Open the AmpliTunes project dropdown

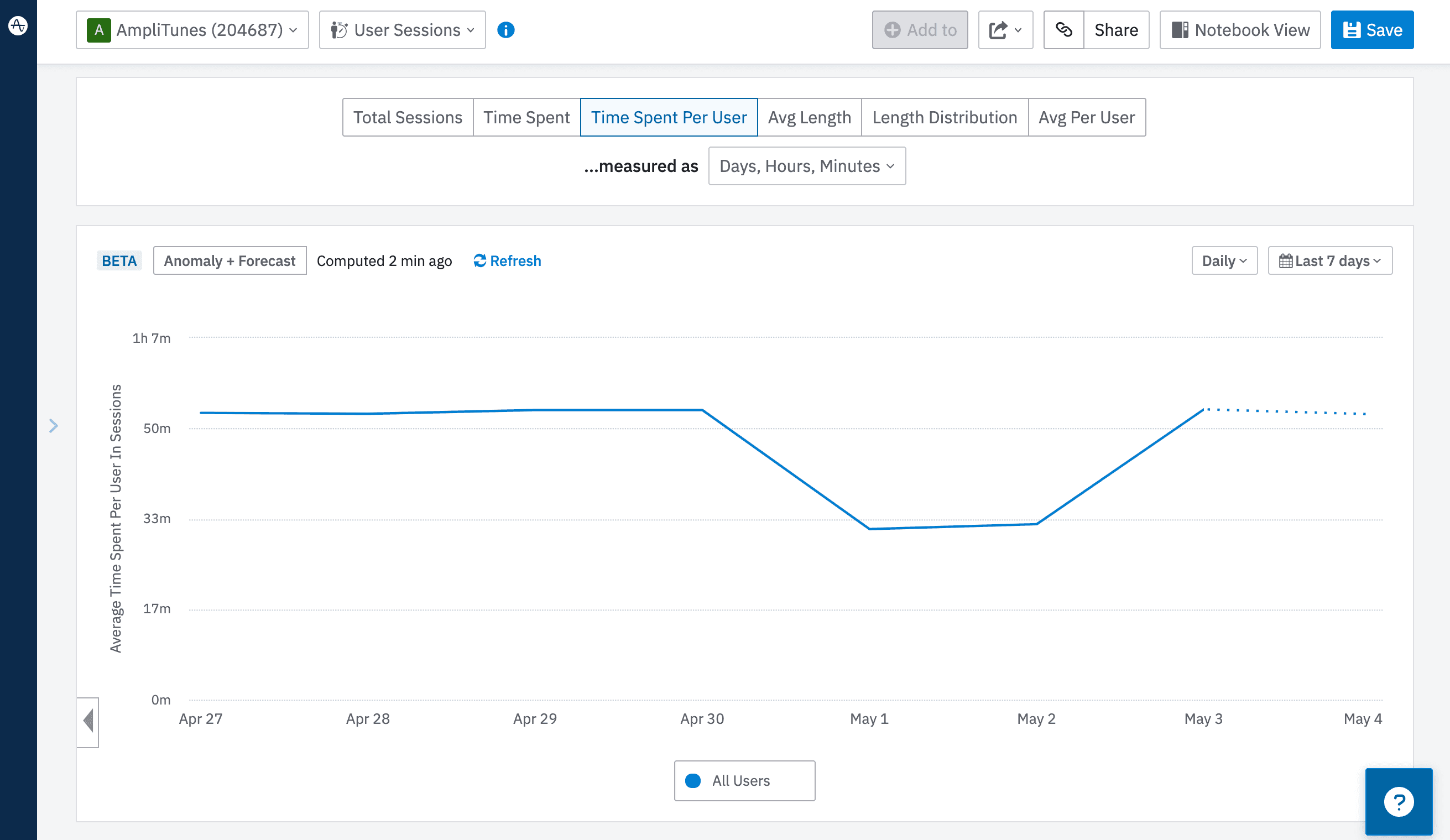coord(193,29)
